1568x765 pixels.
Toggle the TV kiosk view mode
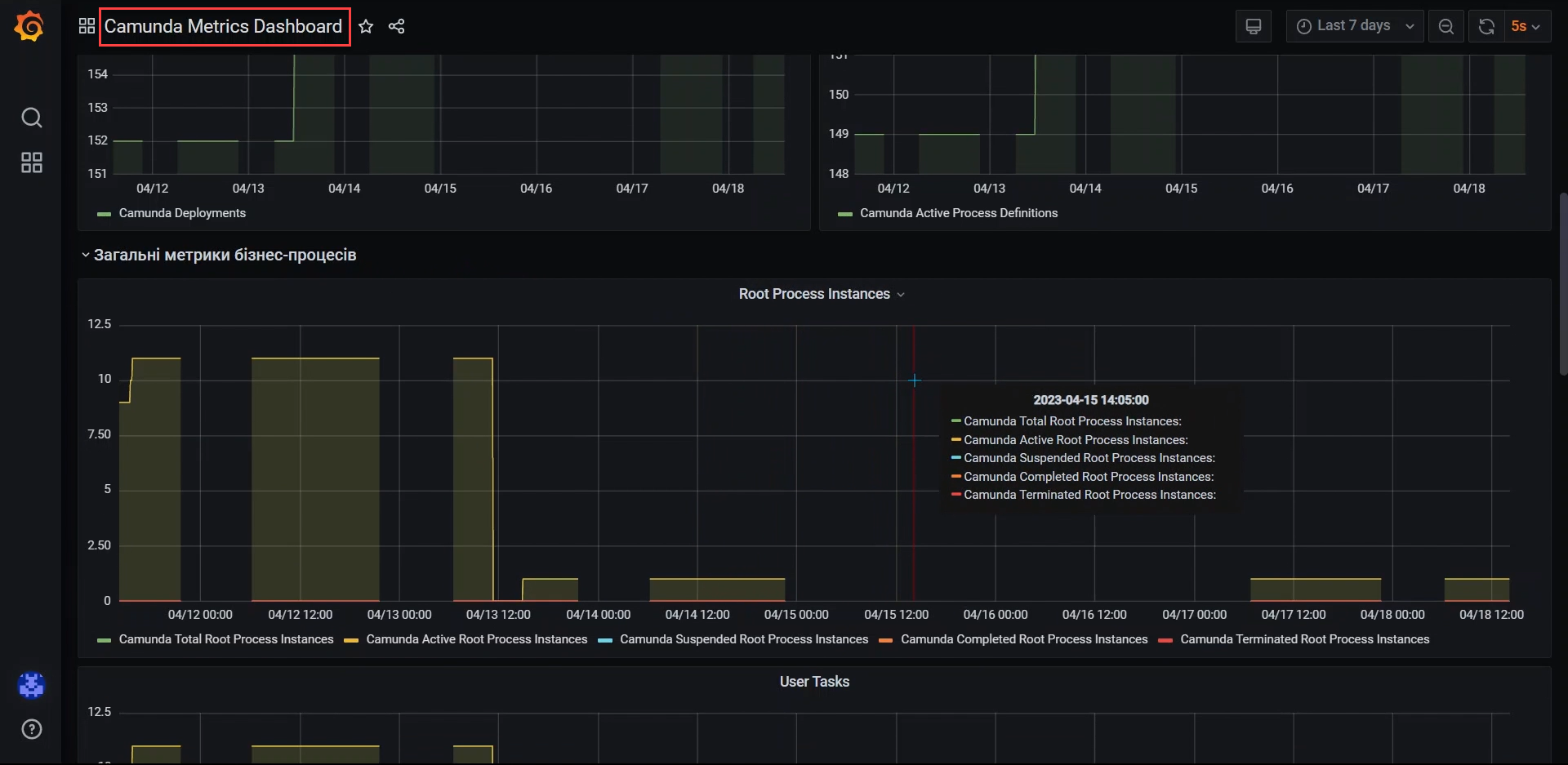tap(1253, 26)
